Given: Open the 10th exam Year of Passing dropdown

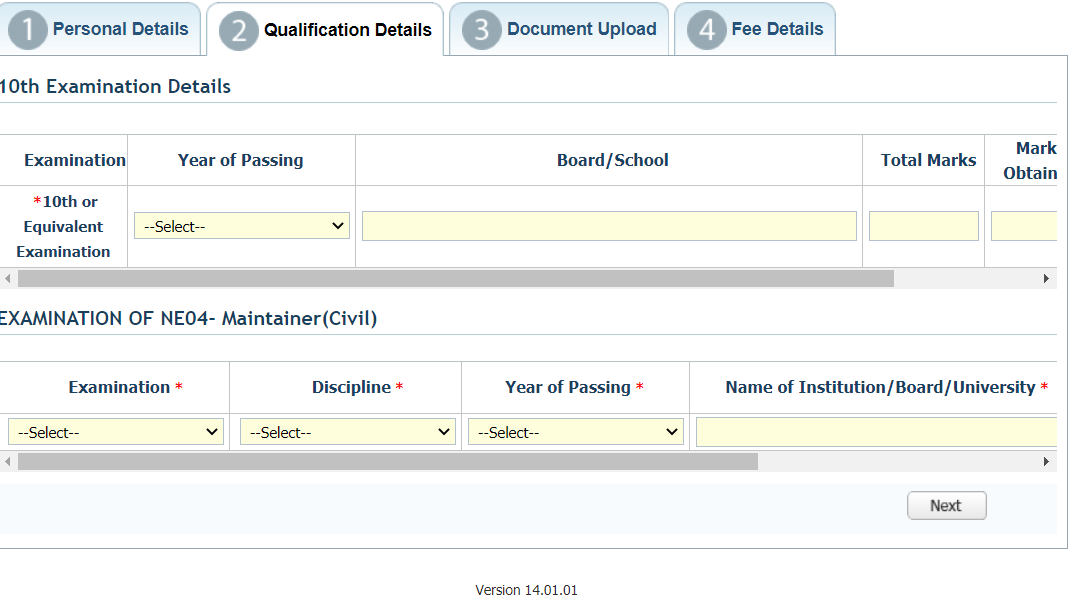Looking at the screenshot, I should pos(242,226).
